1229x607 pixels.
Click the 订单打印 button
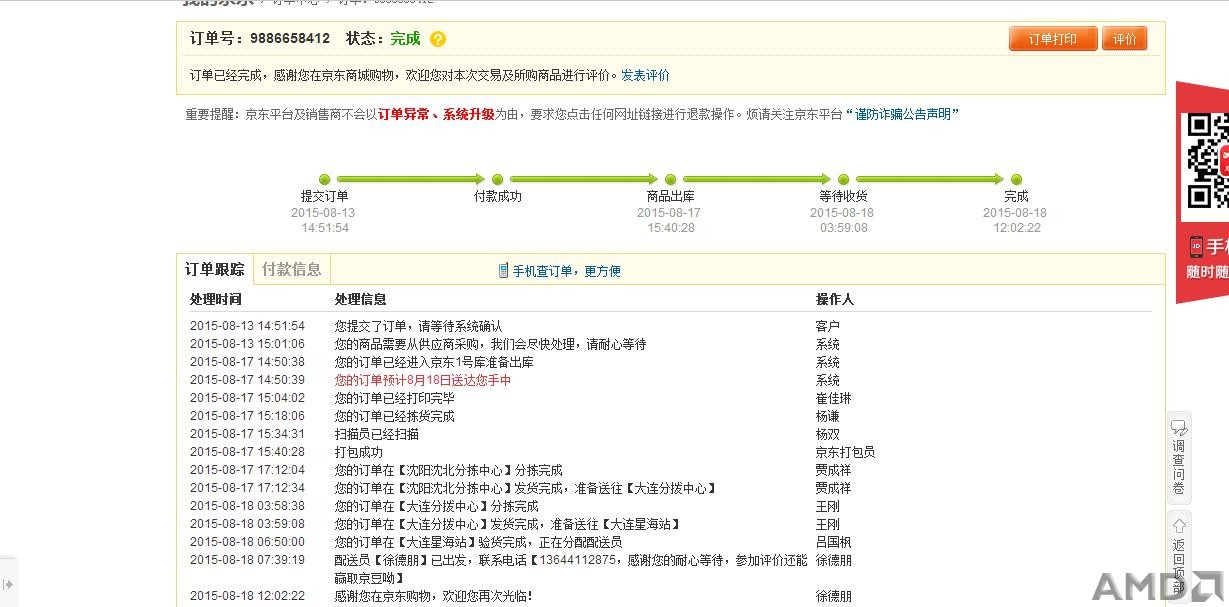tap(1053, 39)
